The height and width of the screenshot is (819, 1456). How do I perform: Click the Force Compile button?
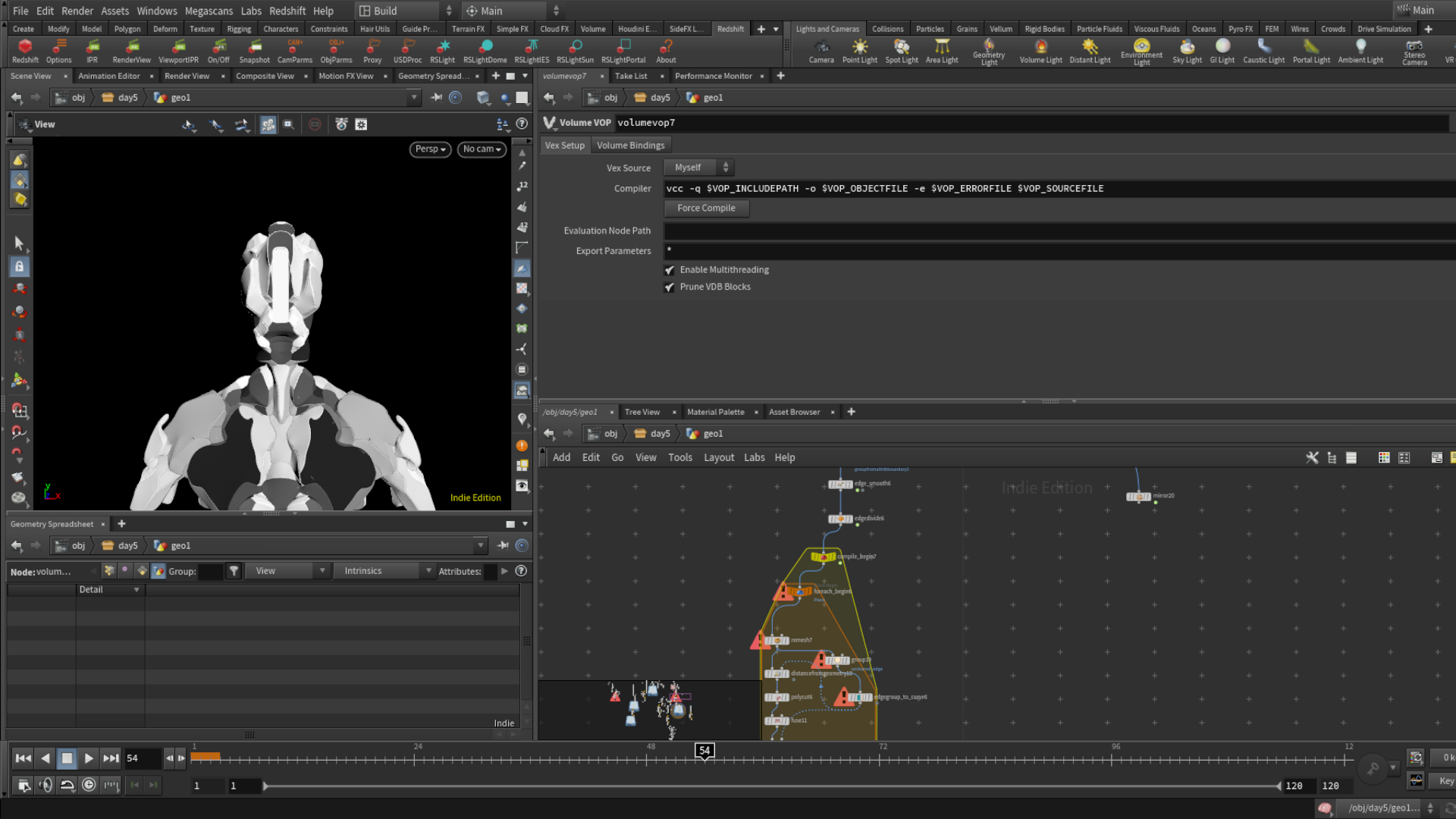click(x=706, y=208)
